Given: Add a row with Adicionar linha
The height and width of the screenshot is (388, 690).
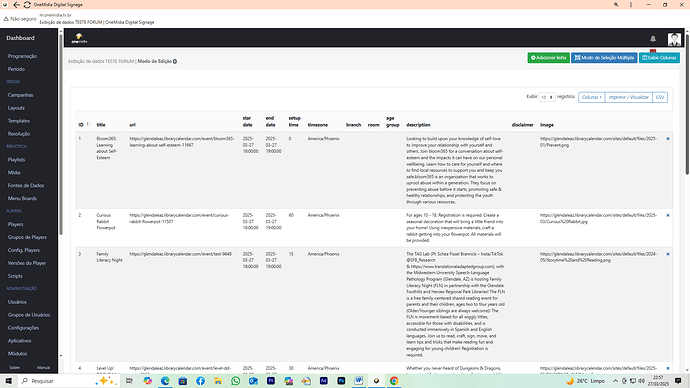Looking at the screenshot, I should coord(548,58).
